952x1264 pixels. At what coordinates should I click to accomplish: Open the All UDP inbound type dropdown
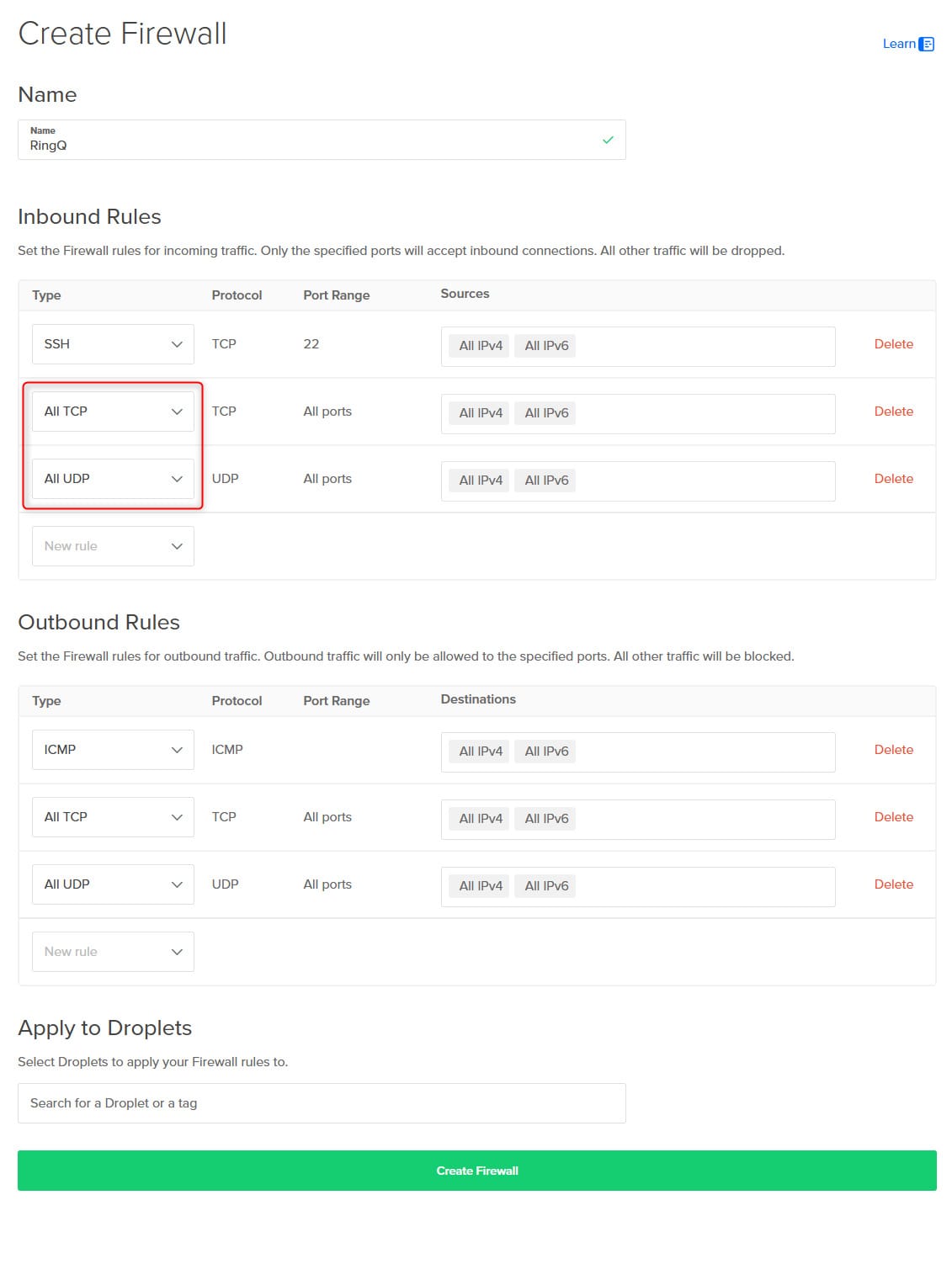pyautogui.click(x=112, y=478)
